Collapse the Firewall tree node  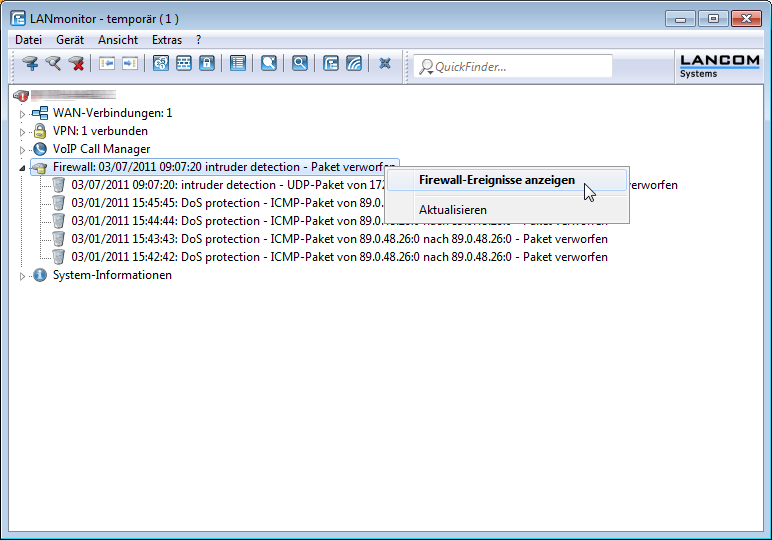pyautogui.click(x=22, y=167)
